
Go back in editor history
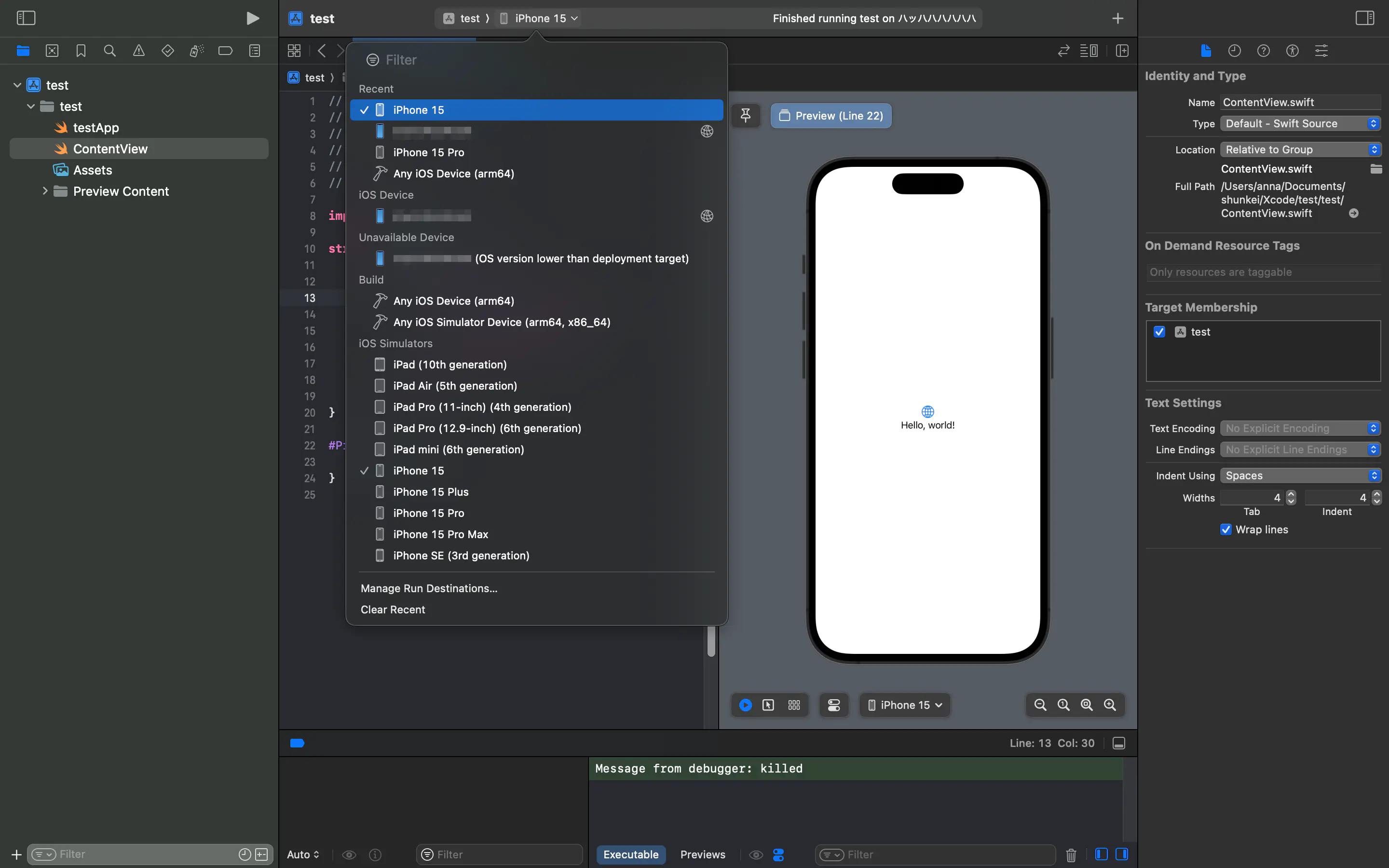322,51
